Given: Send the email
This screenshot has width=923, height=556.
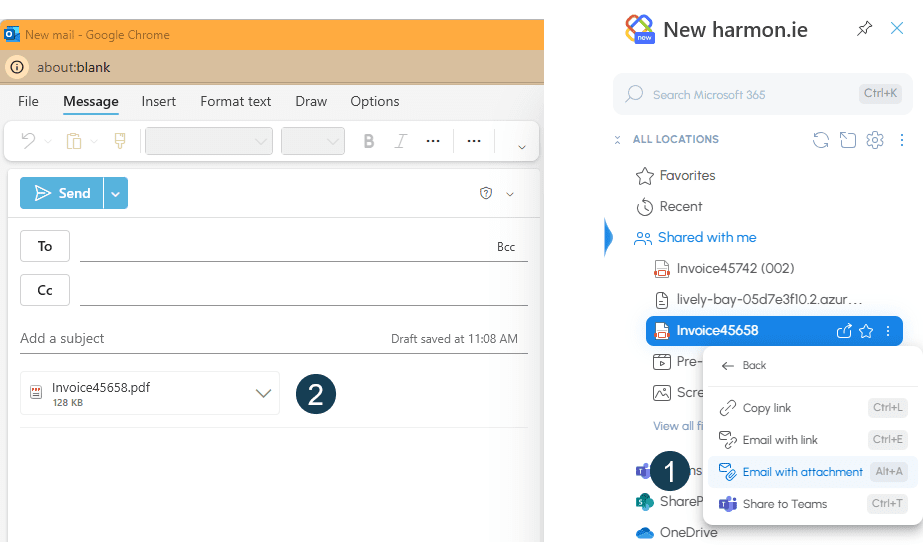Looking at the screenshot, I should [x=62, y=193].
